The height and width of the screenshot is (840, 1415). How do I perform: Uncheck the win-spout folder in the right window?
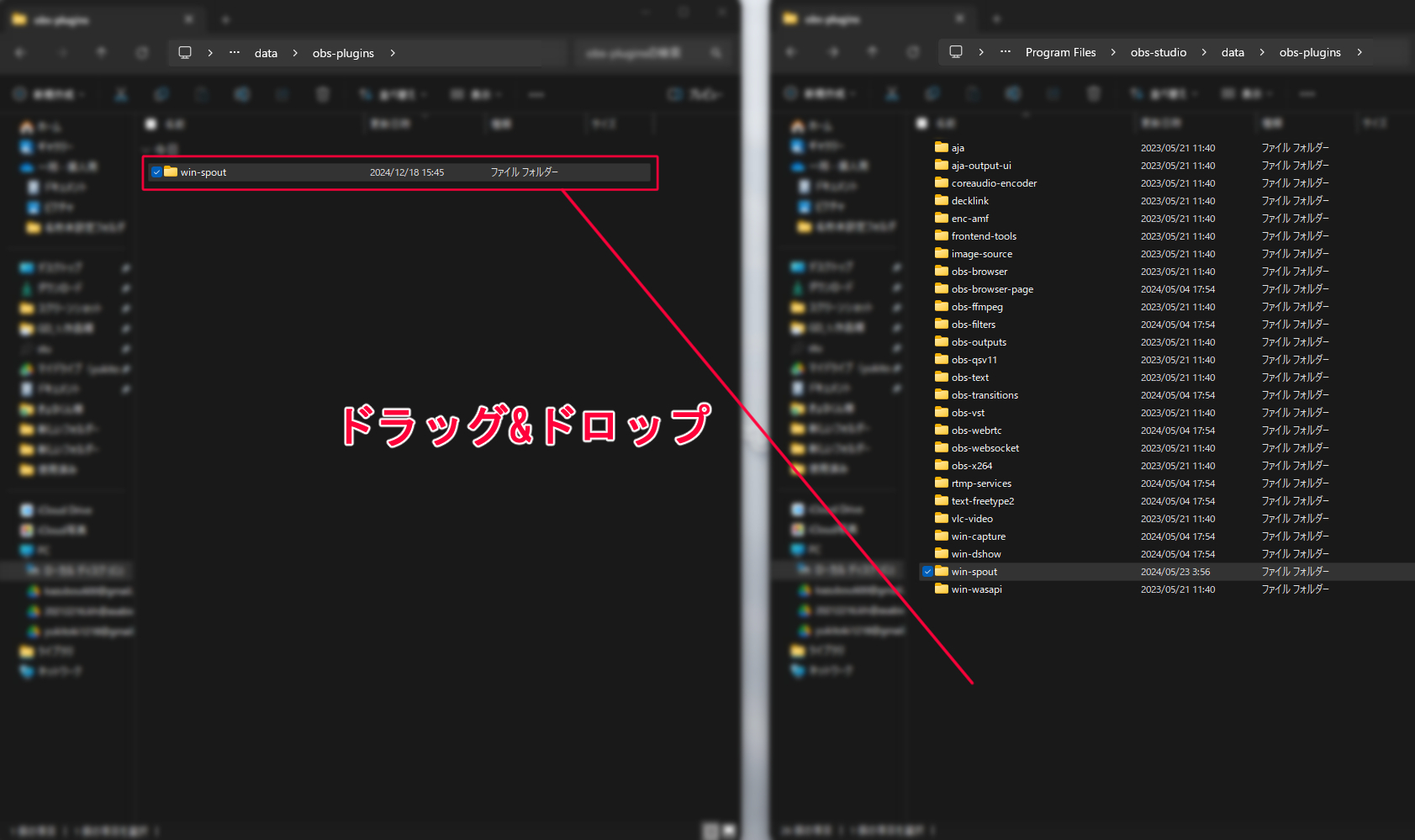tap(928, 571)
